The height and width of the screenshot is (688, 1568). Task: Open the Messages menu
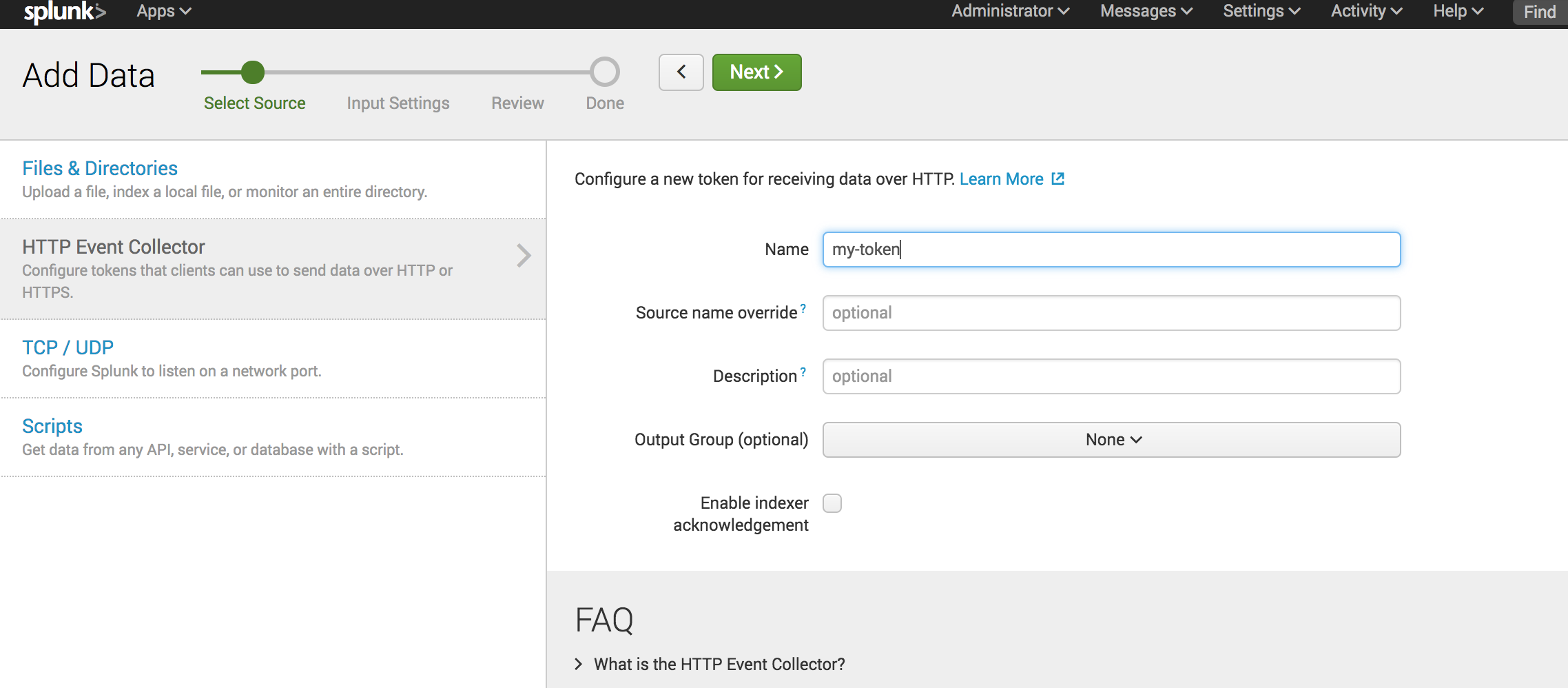click(x=1146, y=12)
